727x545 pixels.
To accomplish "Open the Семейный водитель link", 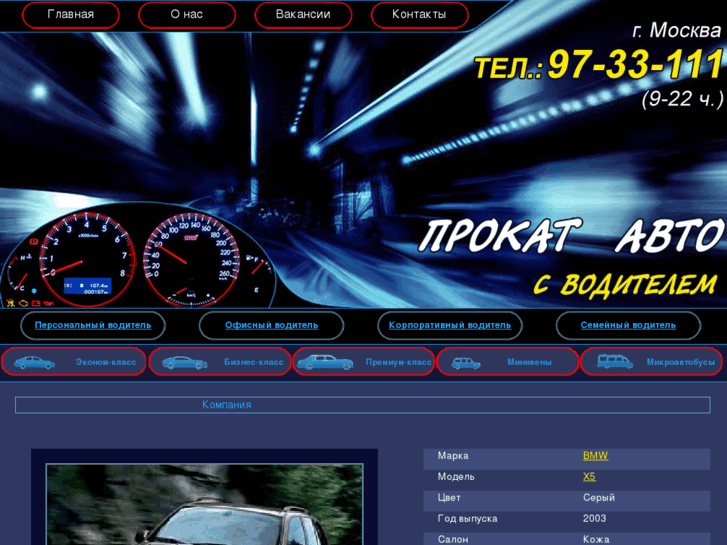I will pyautogui.click(x=628, y=325).
